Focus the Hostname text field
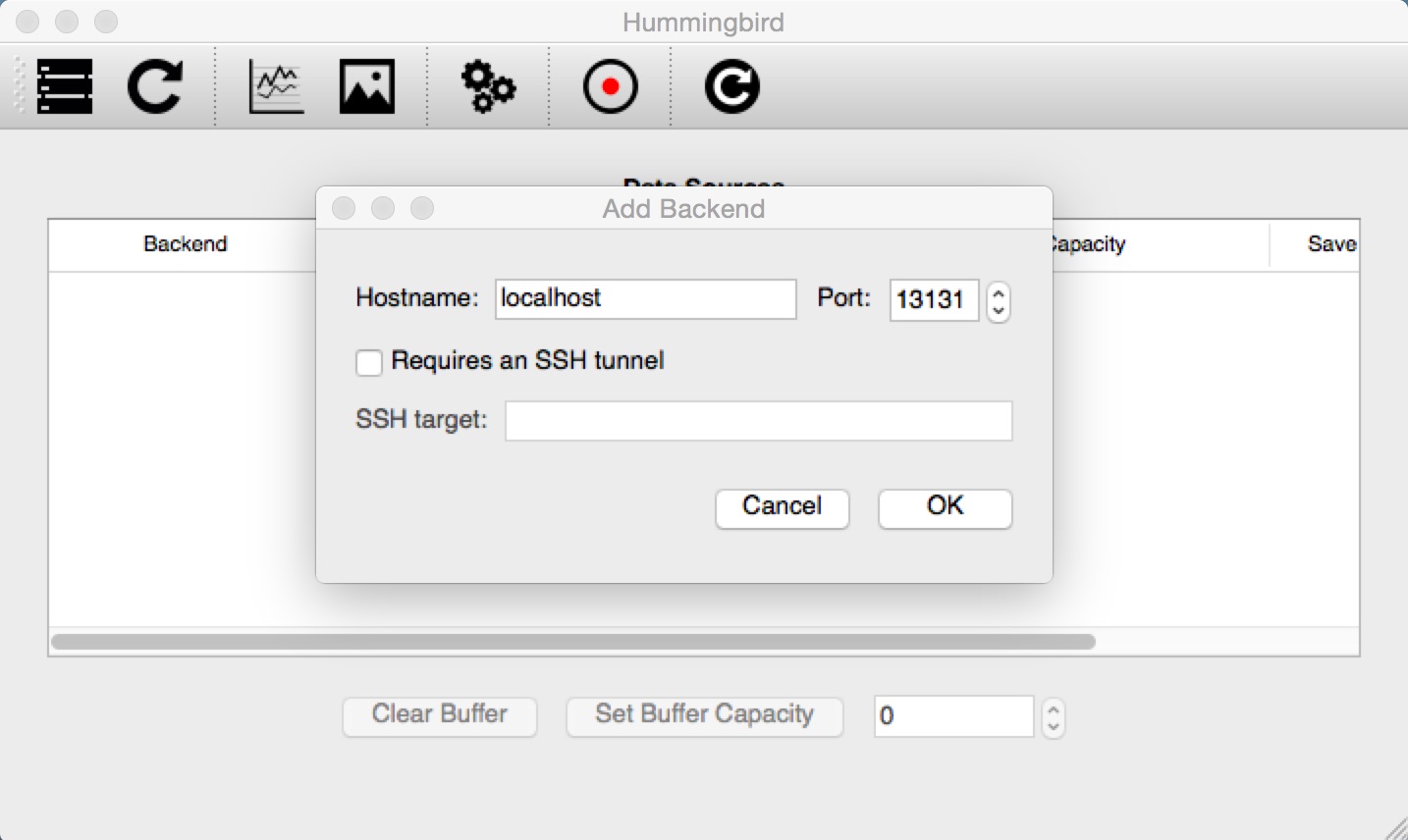 (645, 298)
